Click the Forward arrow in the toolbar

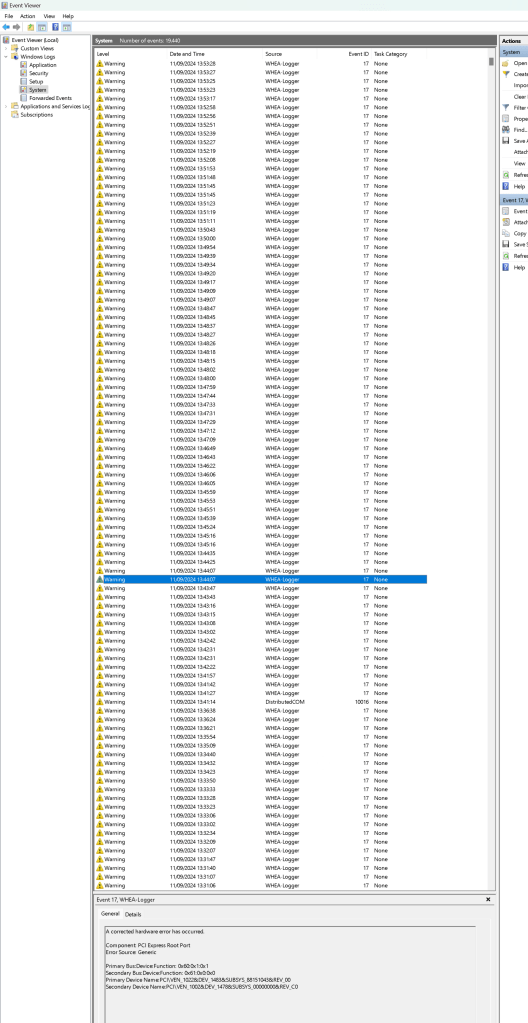click(x=16, y=27)
